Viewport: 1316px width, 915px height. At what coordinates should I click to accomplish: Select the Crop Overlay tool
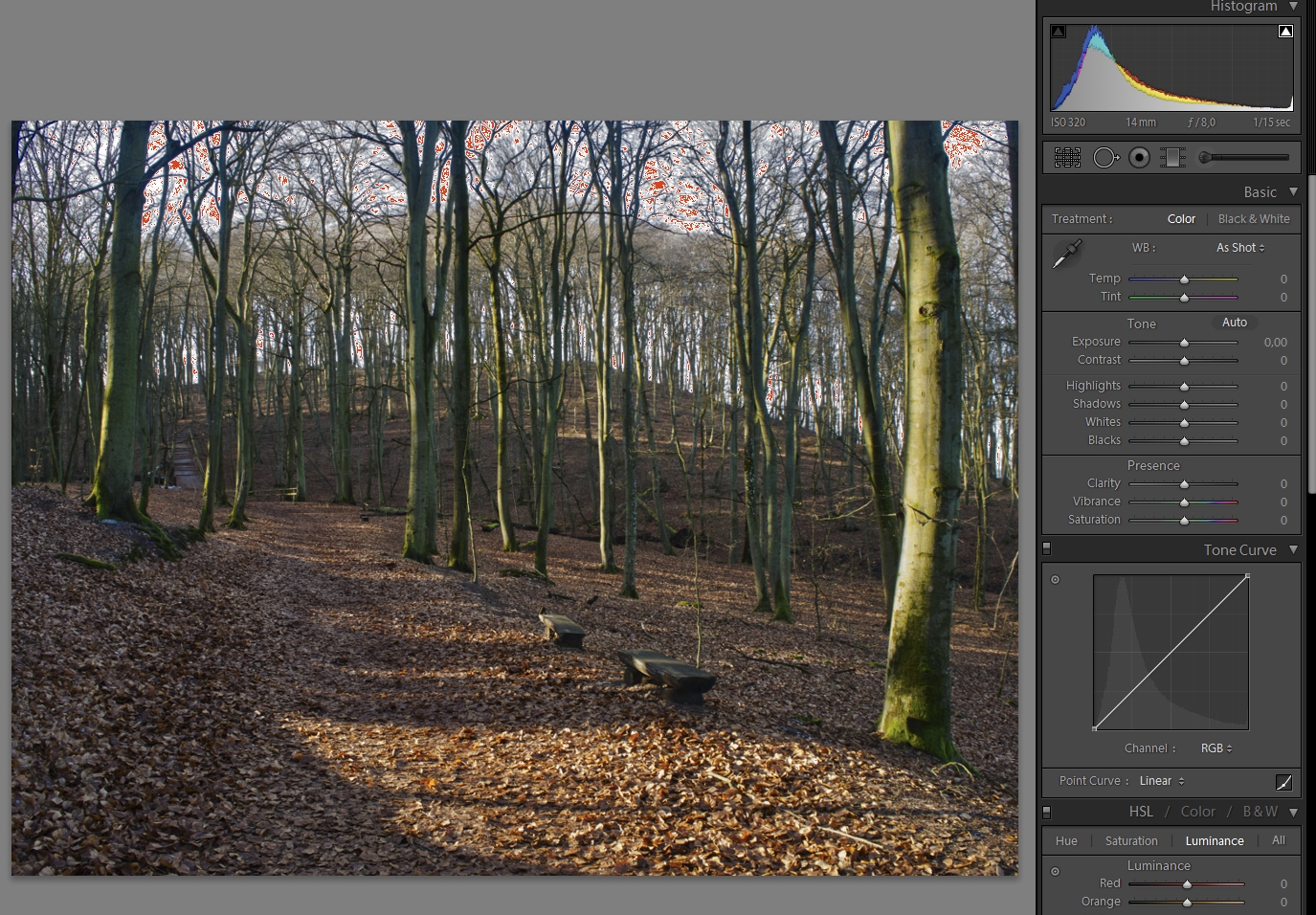pos(1067,157)
